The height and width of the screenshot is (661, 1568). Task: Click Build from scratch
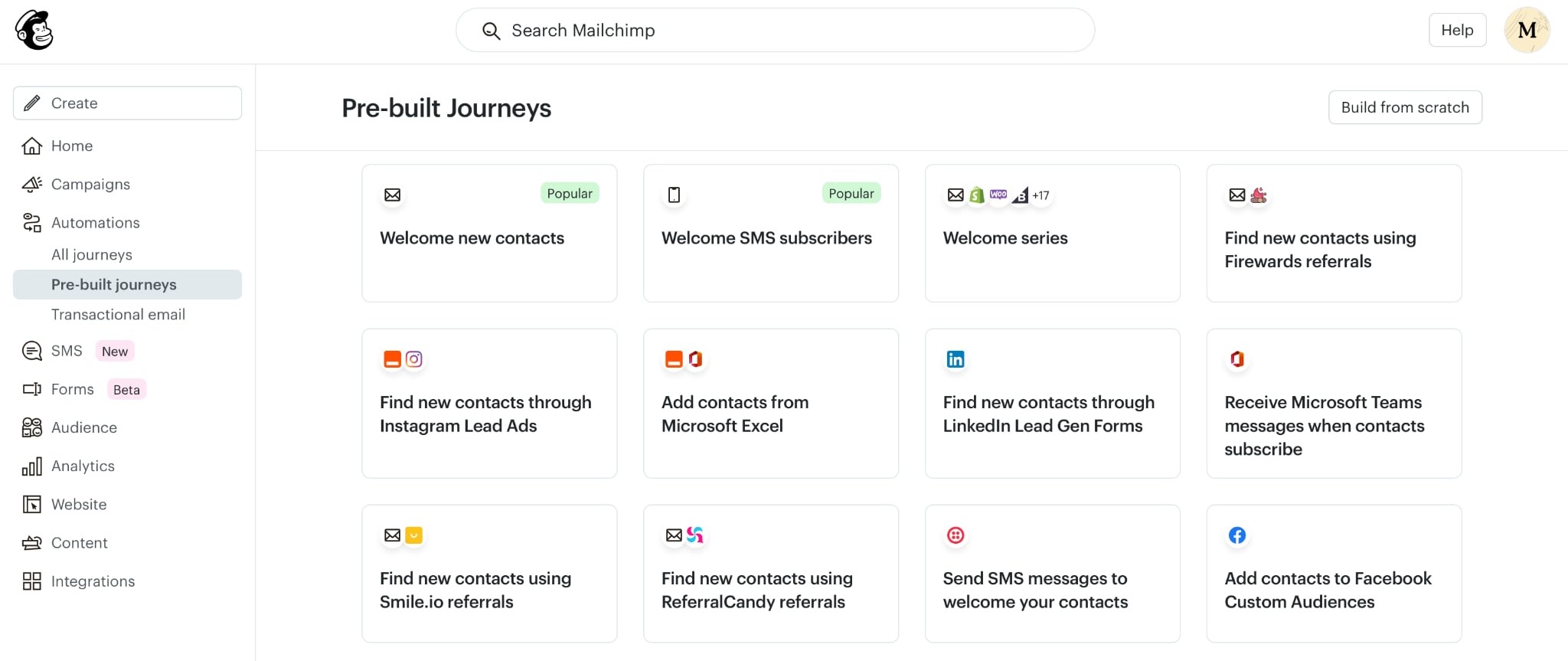click(x=1405, y=107)
